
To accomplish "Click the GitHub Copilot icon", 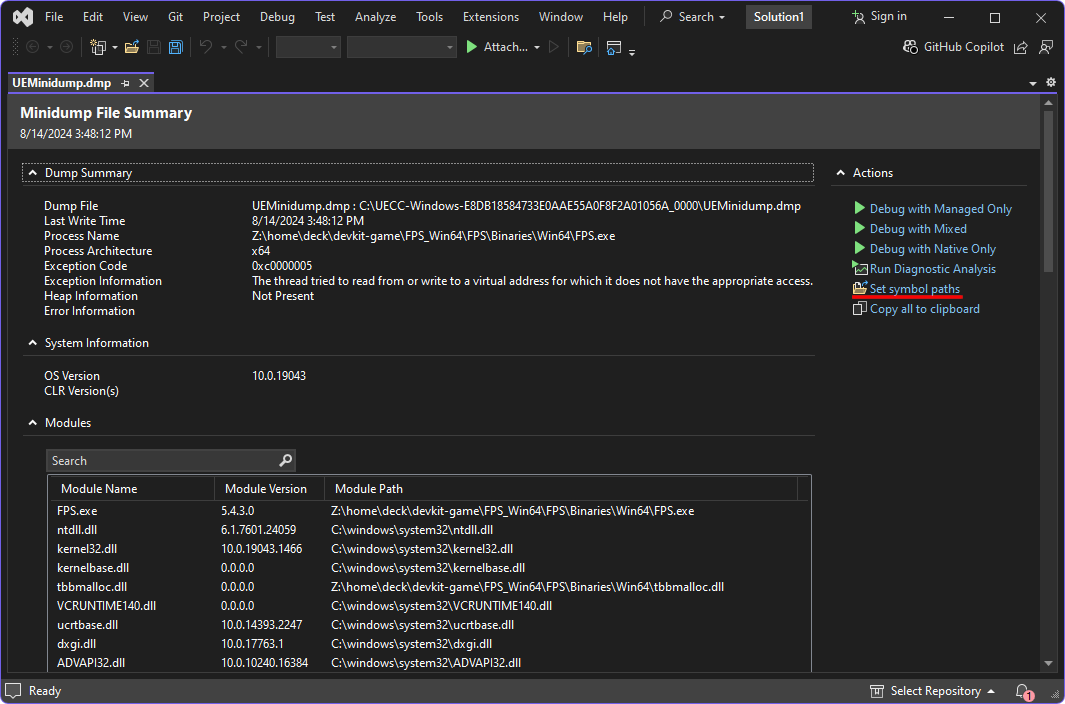I will [910, 47].
